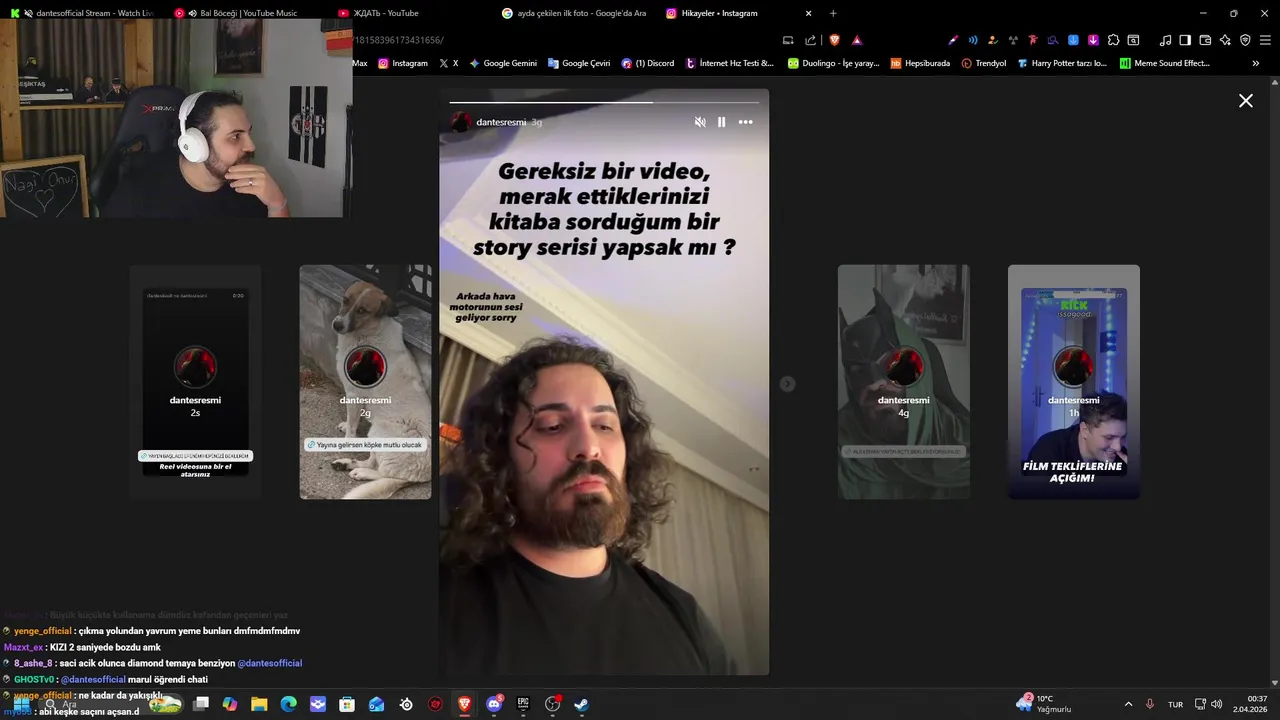Image resolution: width=1280 pixels, height=720 pixels.
Task: Click the Brave Rewards triangle icon
Action: [x=857, y=40]
